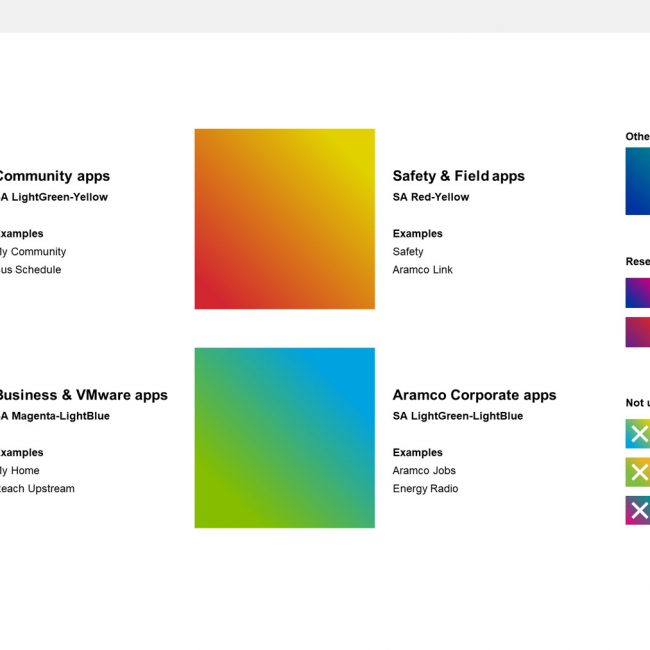Click the X on the blue-green swatch

[638, 434]
